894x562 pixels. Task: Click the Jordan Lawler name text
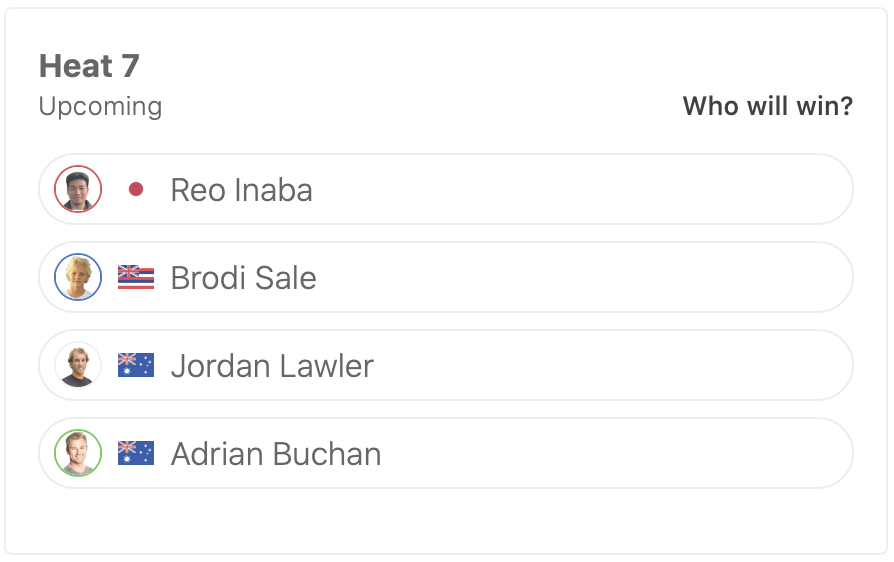point(272,366)
